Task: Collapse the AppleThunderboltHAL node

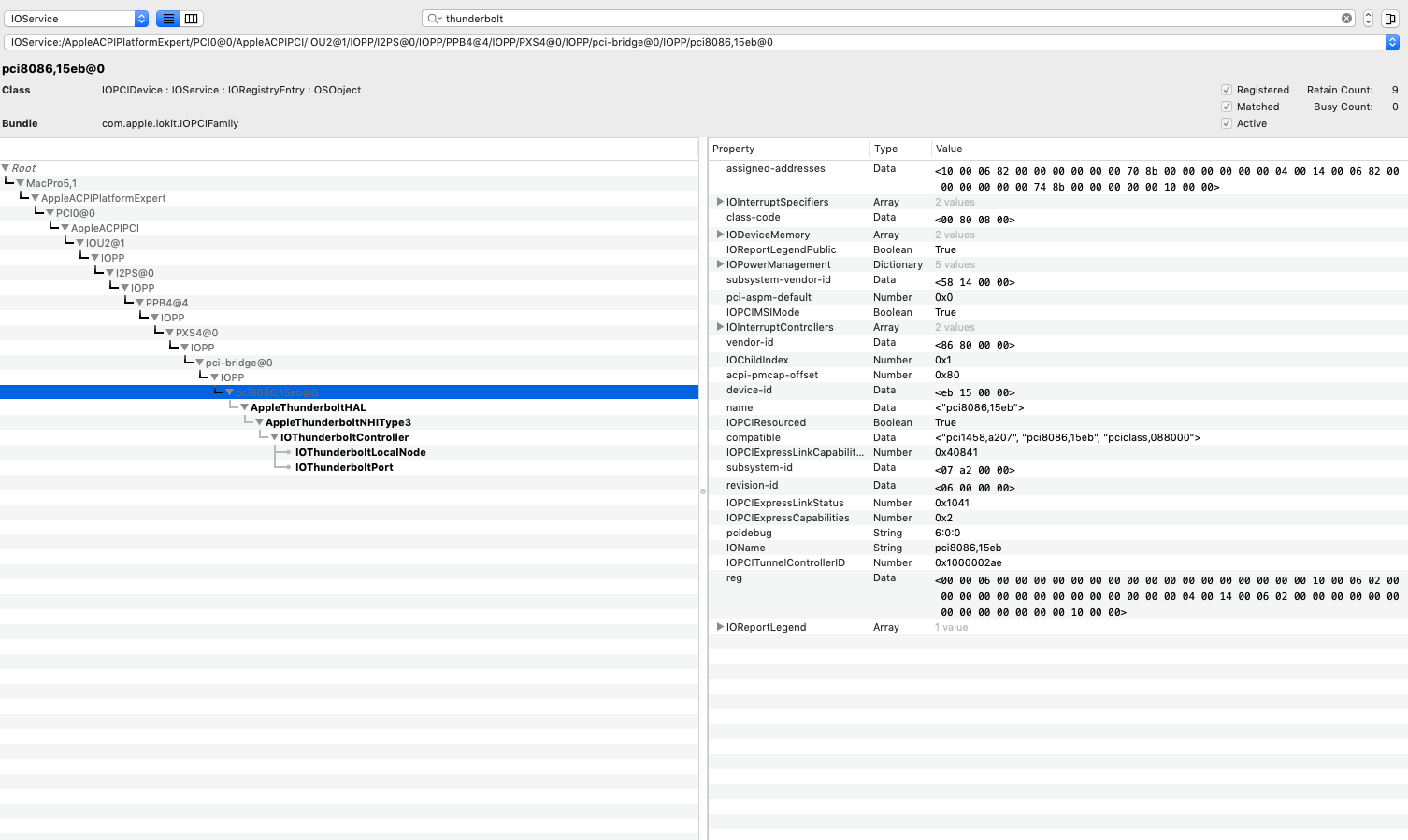Action: click(245, 407)
